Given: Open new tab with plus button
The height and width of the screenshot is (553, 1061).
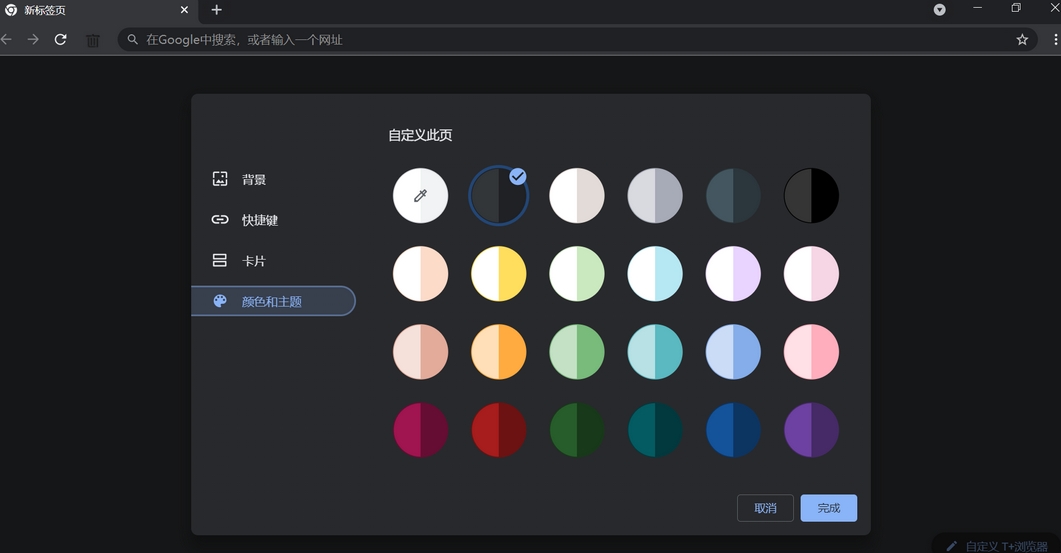Looking at the screenshot, I should point(216,10).
